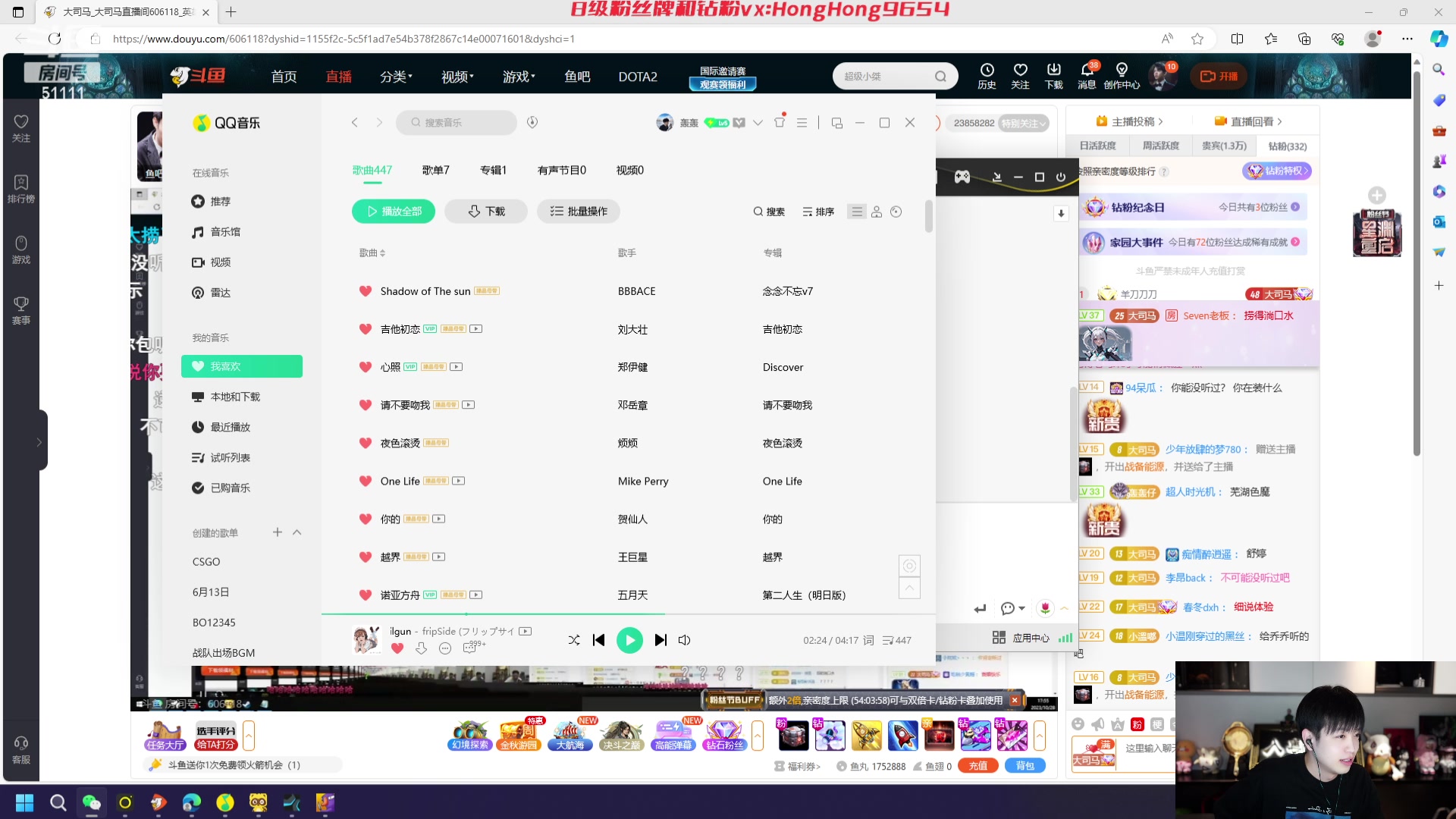This screenshot has width=1456, height=819.
Task: Toggle the heart next to 夜色滚烫
Action: (366, 443)
